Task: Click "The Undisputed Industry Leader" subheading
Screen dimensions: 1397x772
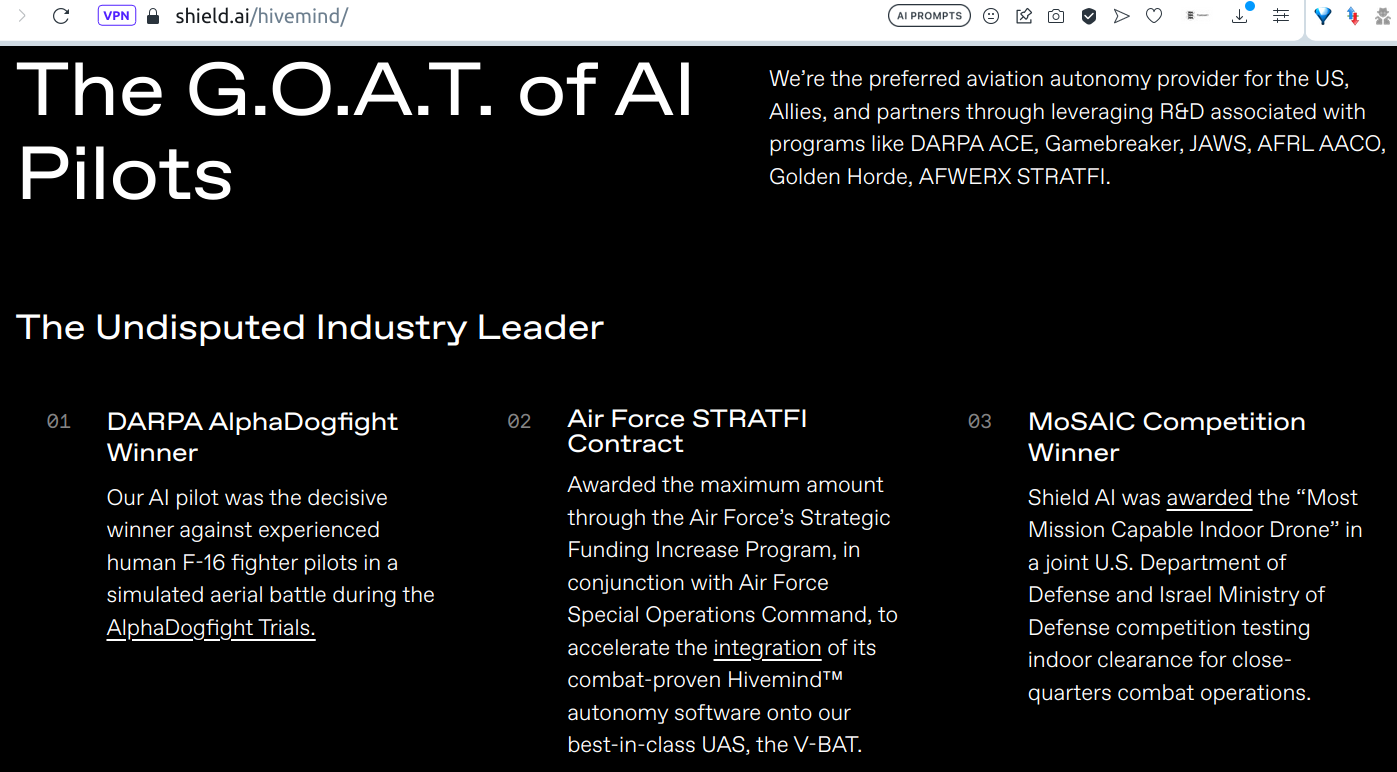Action: 310,327
